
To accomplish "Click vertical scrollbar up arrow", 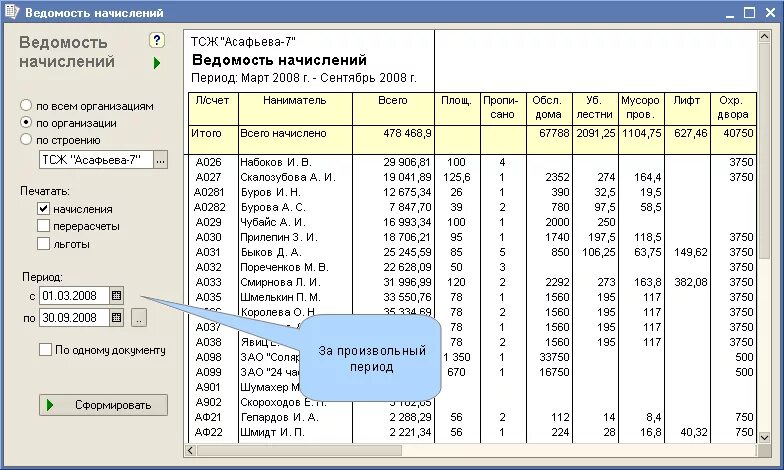I will coord(764,37).
